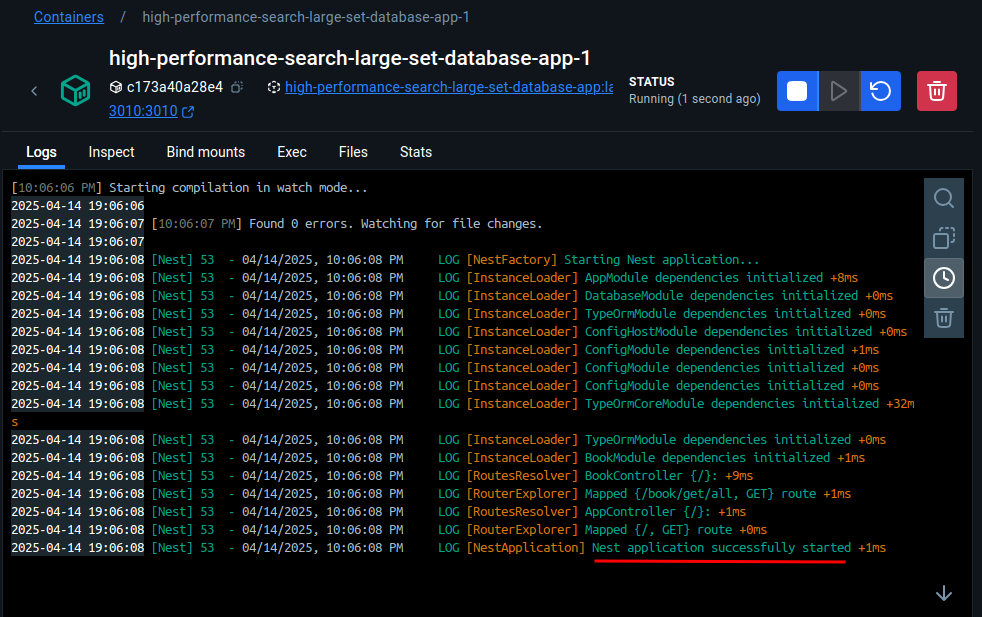Image resolution: width=982 pixels, height=617 pixels.
Task: Go back with the left chevron arrow
Action: point(34,91)
